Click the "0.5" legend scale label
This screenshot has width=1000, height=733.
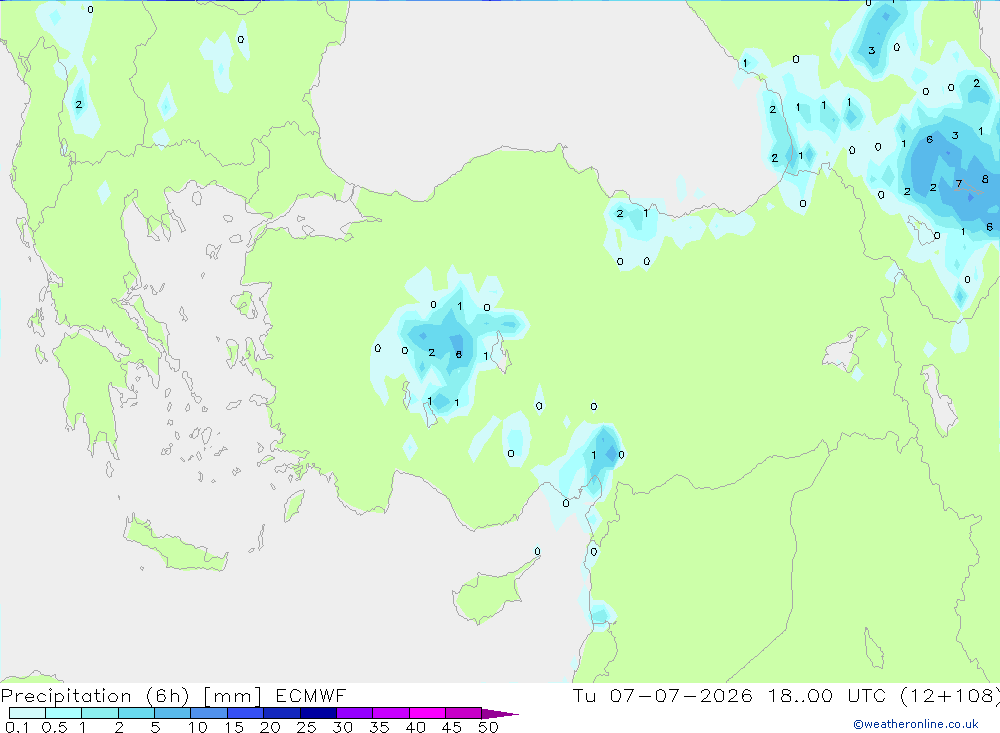pos(54,727)
